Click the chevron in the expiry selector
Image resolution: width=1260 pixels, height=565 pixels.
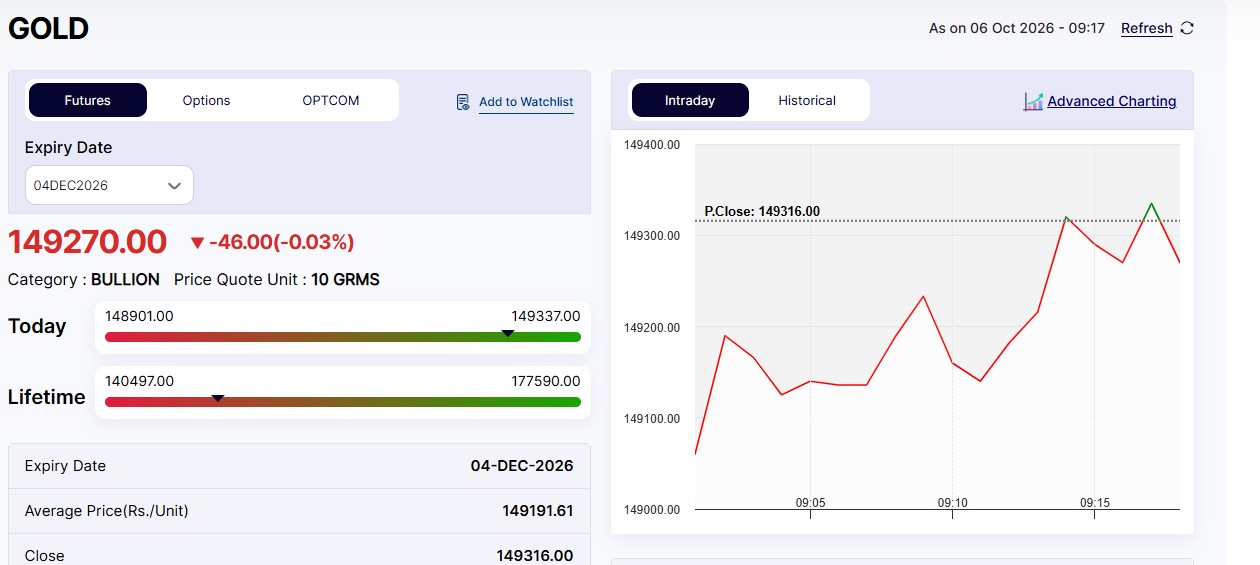pos(174,186)
